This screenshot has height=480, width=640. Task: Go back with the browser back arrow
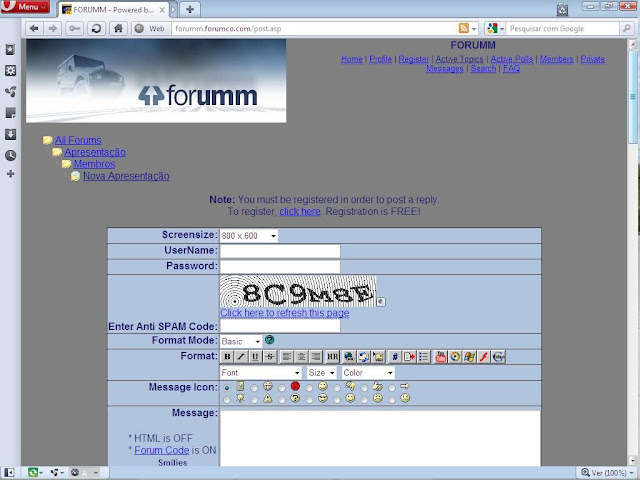34,29
